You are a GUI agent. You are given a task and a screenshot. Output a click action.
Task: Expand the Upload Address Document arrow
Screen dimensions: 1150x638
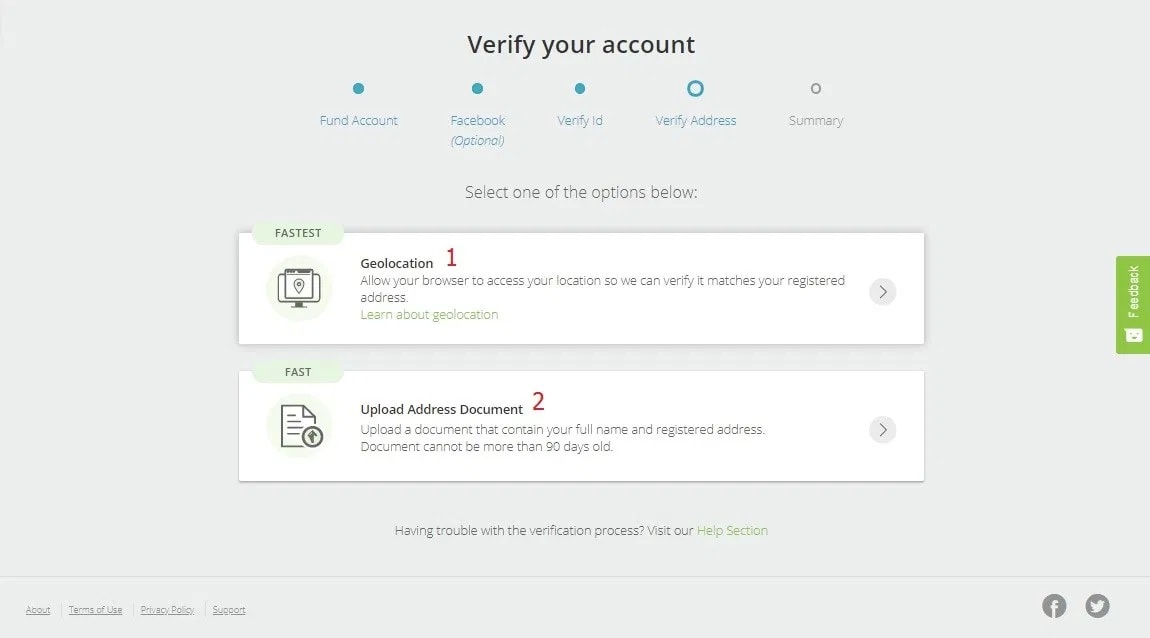point(882,430)
